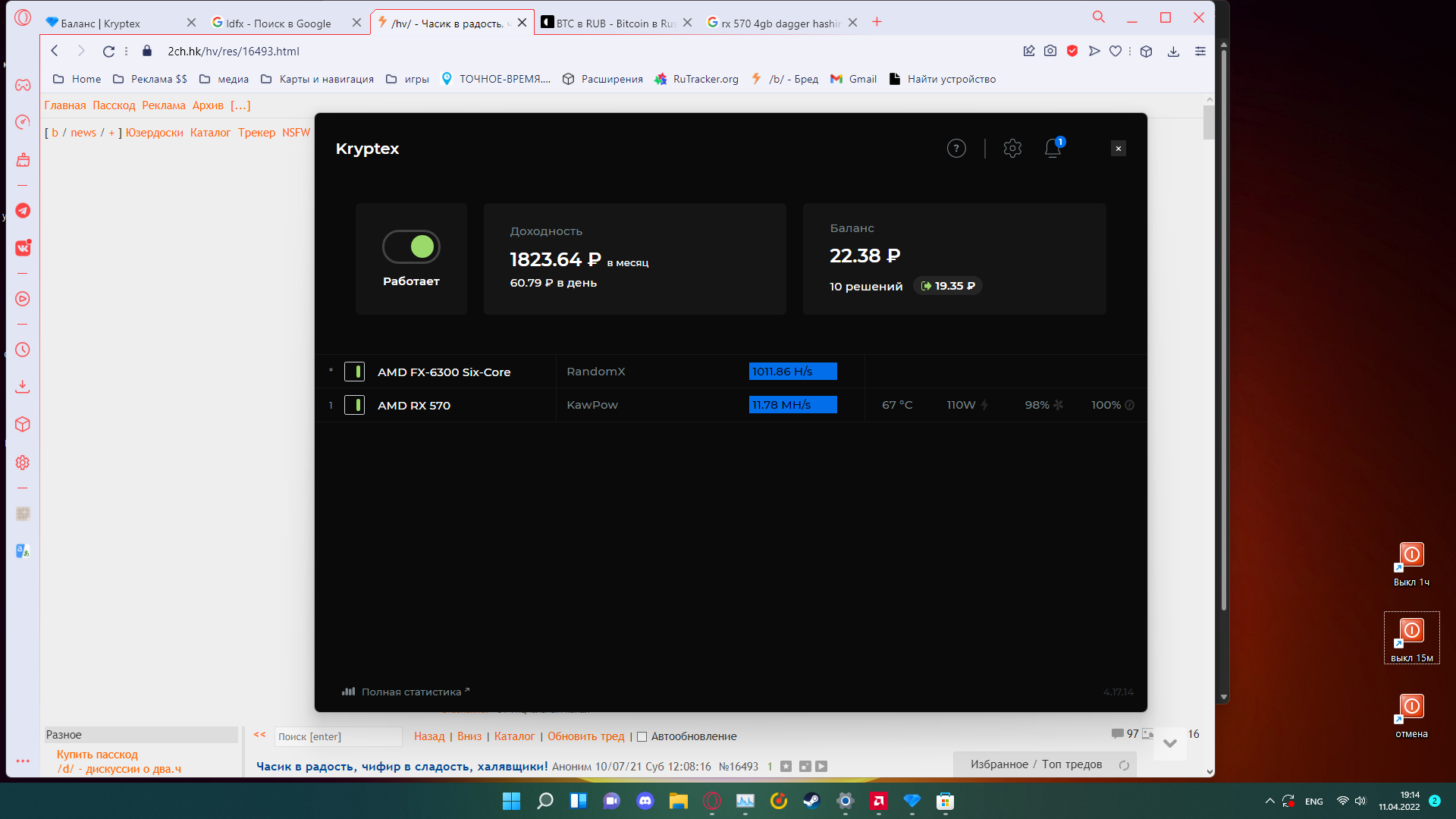Click the down chevron scroll button
This screenshot has height=819, width=1456.
[x=1169, y=743]
